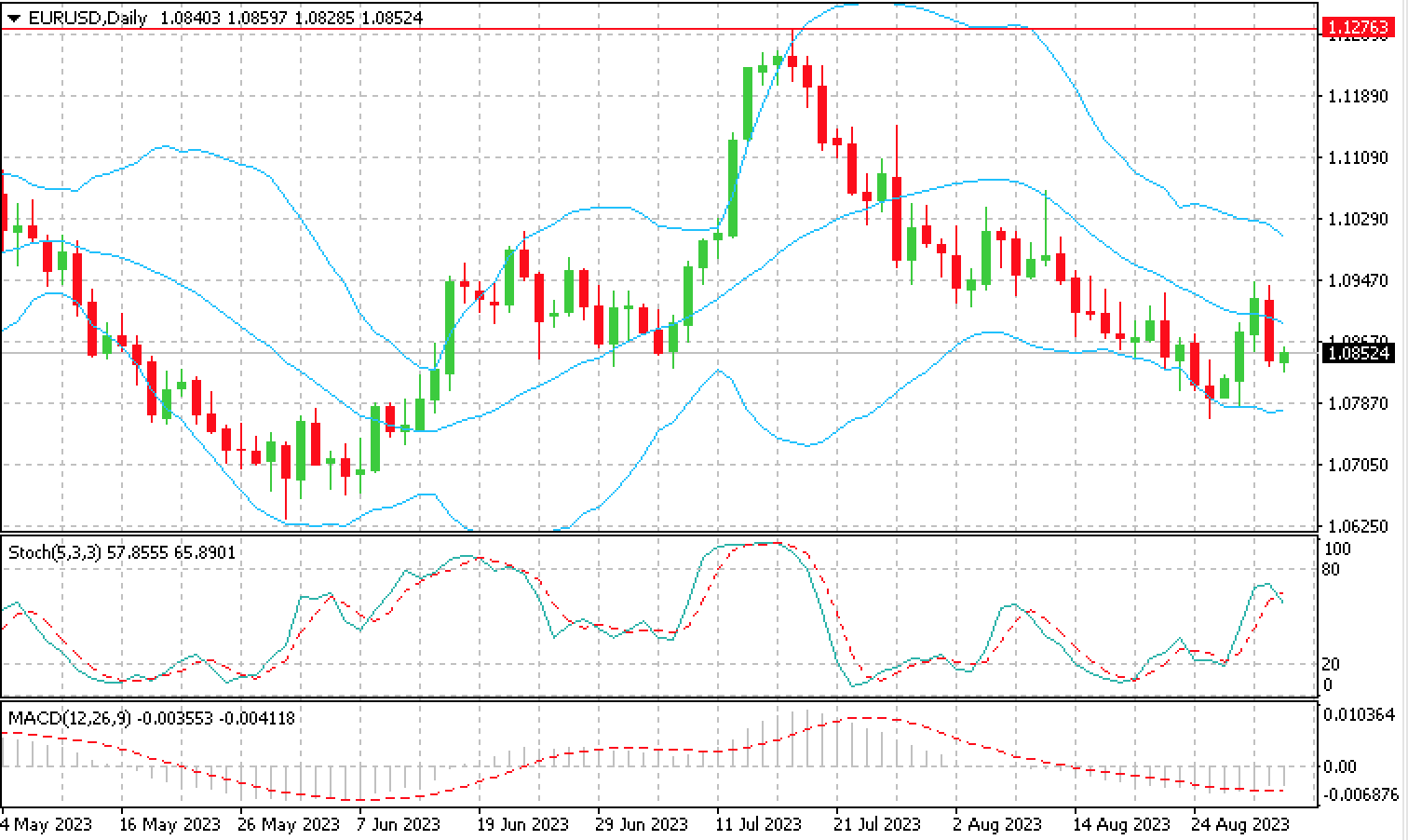Select the MACD 0.010364 scale label
This screenshot has height=840, width=1408.
click(1359, 714)
